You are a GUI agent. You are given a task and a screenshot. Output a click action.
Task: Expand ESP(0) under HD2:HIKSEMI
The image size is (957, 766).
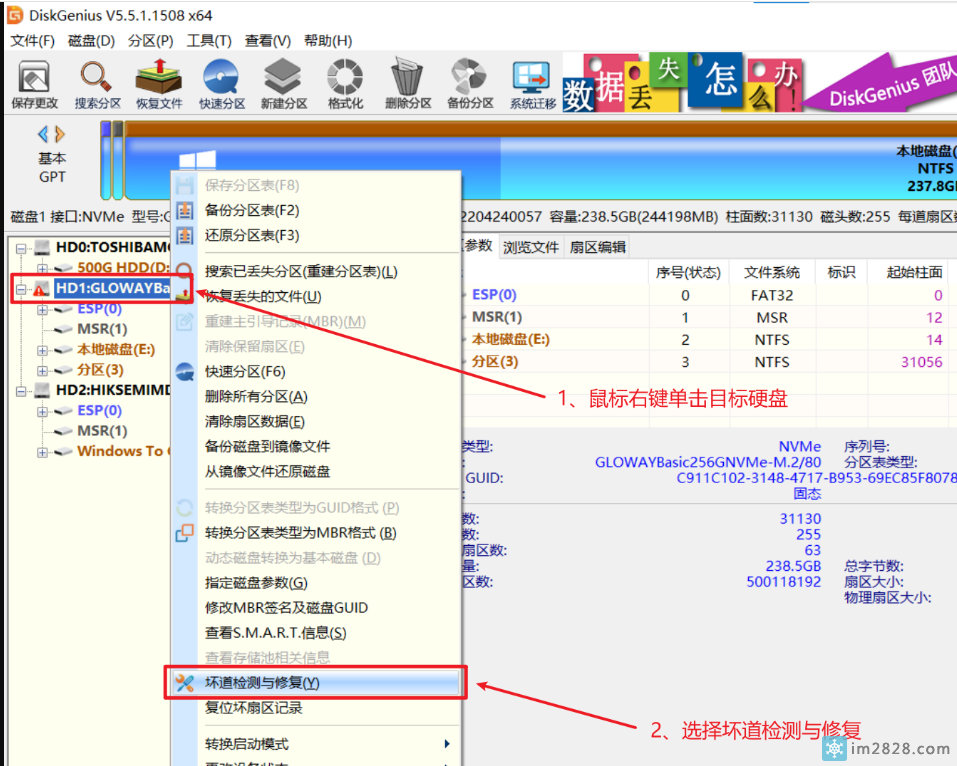coord(42,411)
